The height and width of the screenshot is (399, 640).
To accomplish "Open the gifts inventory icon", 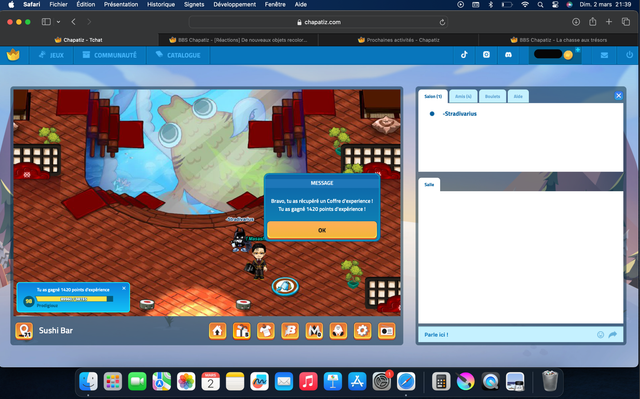I will click(x=242, y=331).
